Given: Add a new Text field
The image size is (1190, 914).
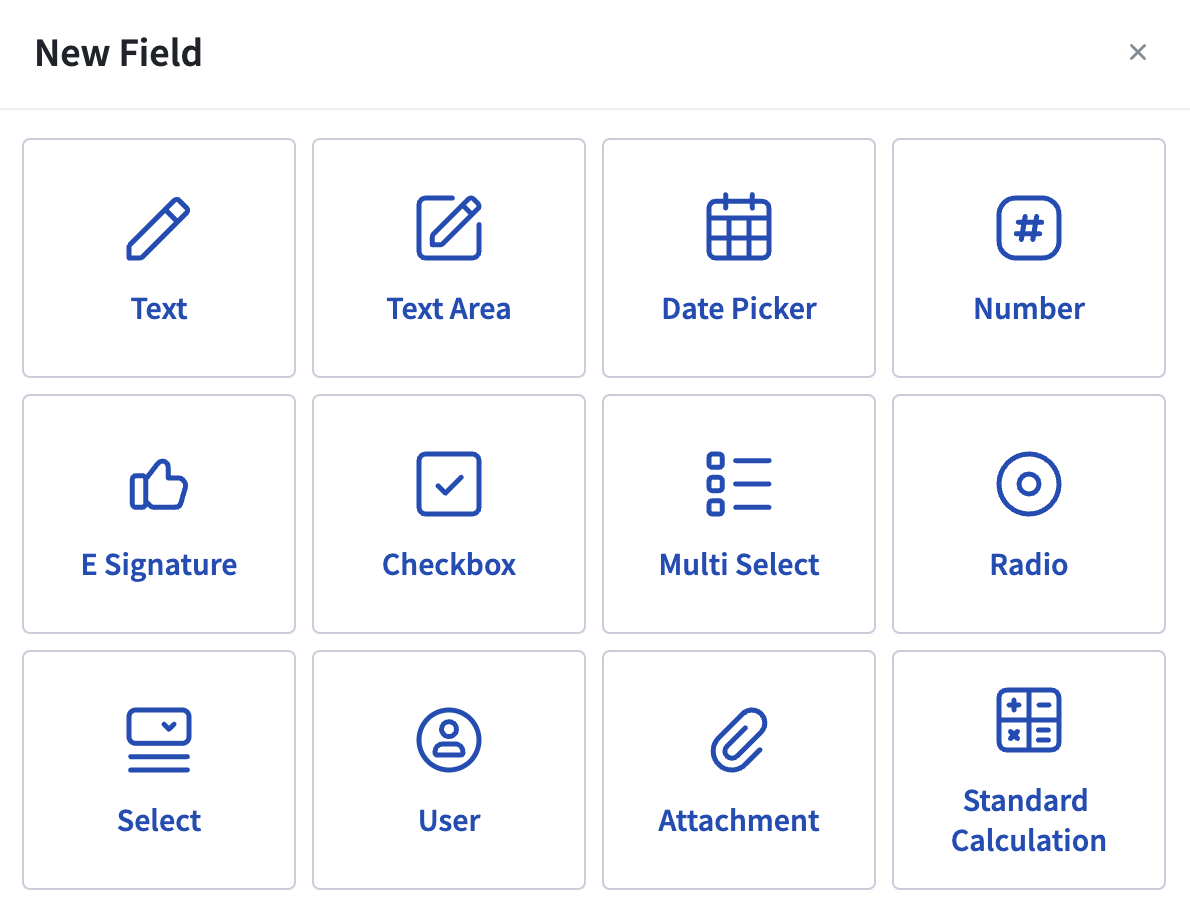Looking at the screenshot, I should pyautogui.click(x=159, y=257).
